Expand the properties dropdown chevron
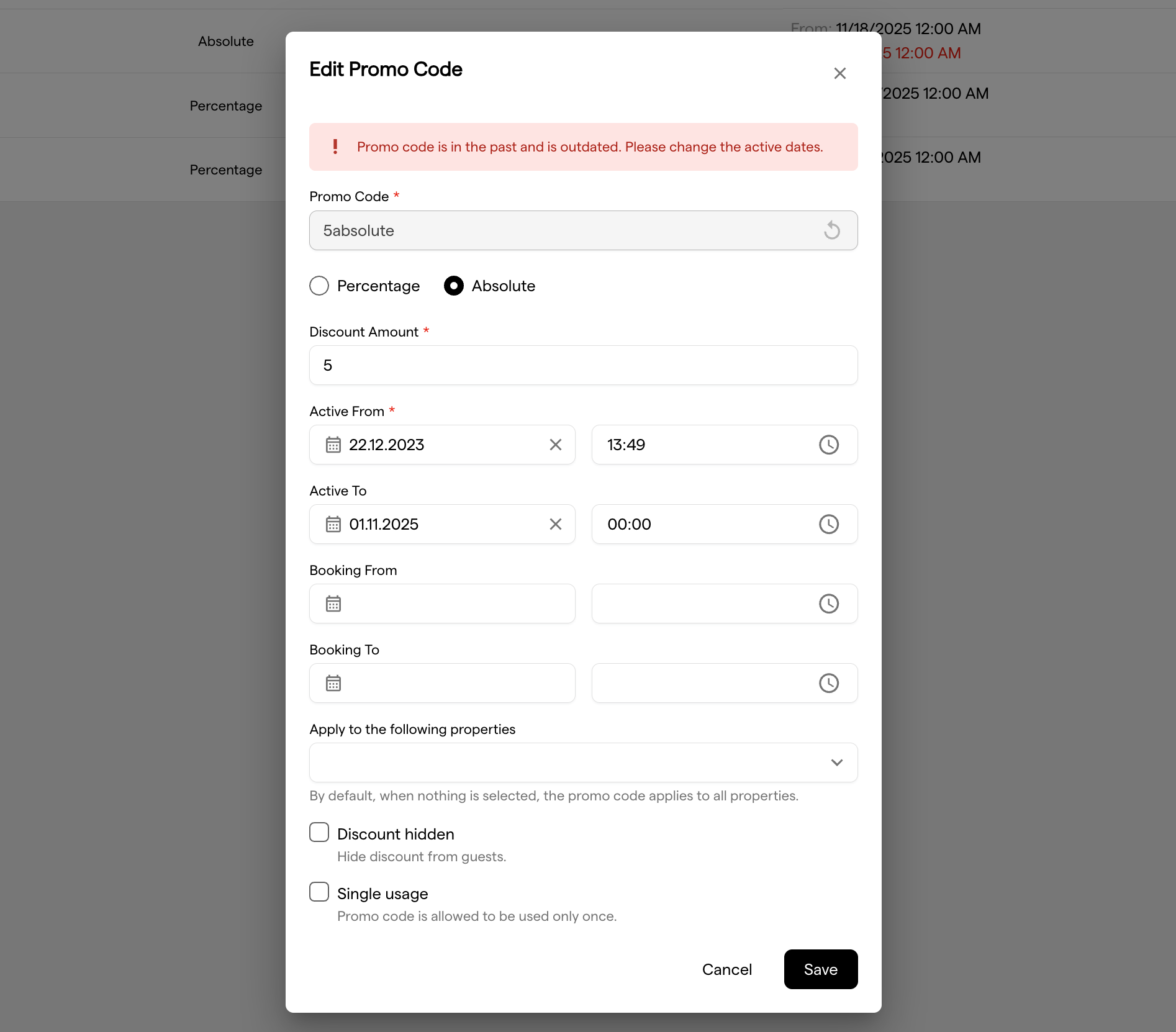Screen dimensions: 1176x1032 tap(836, 763)
